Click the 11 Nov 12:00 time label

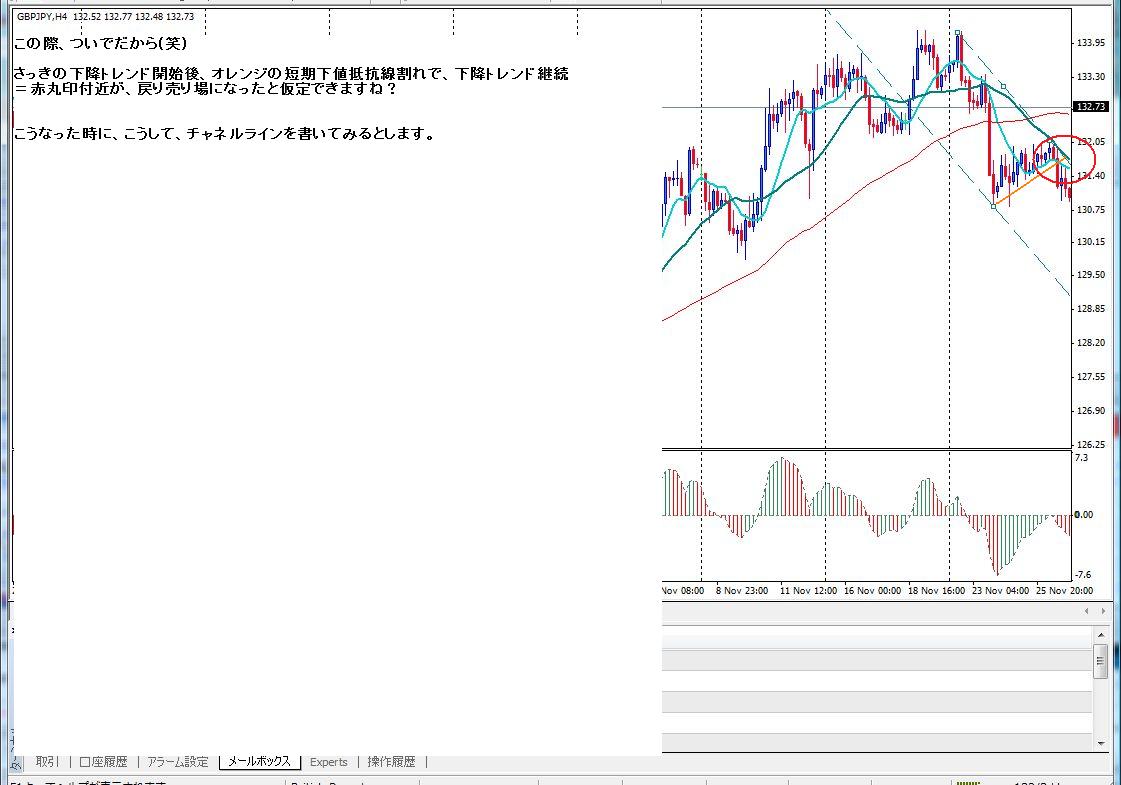point(808,591)
